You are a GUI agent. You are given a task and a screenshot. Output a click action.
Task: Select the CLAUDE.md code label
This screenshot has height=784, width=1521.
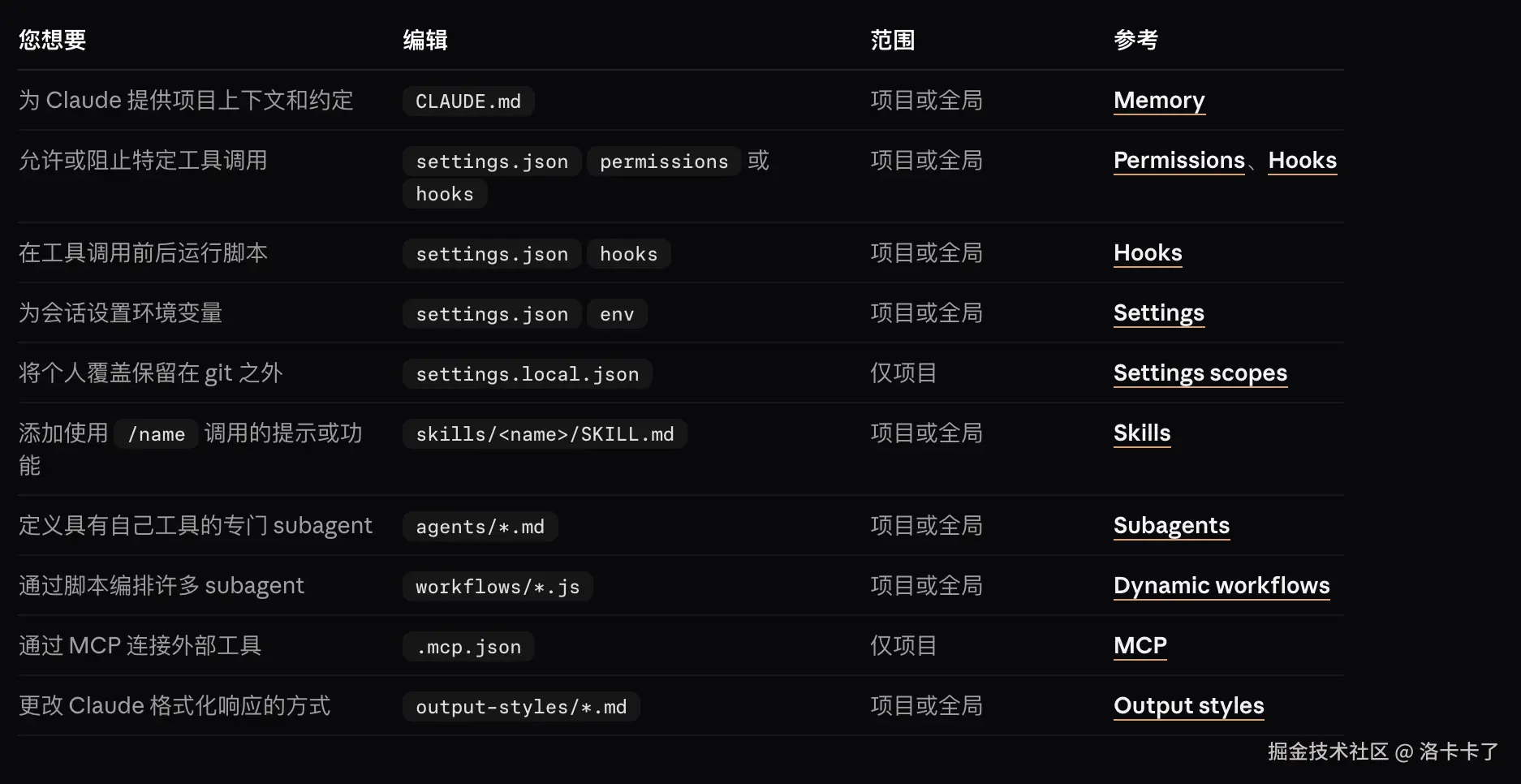click(468, 101)
